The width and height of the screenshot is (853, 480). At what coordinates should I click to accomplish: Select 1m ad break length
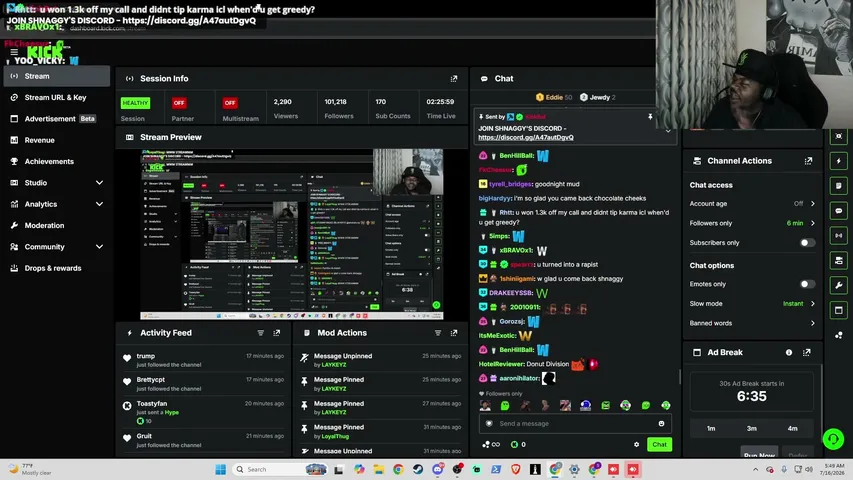[710, 428]
